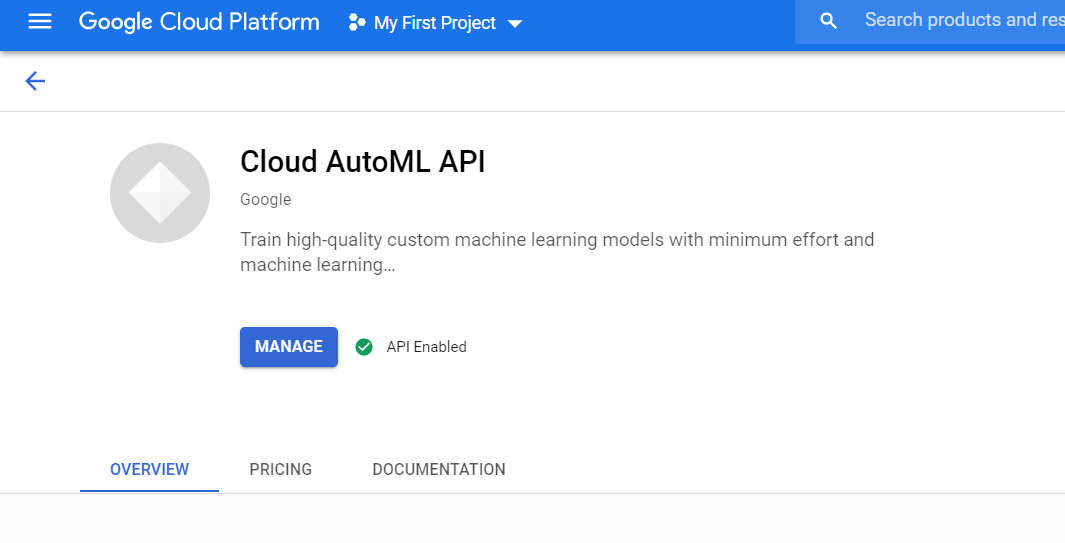Click the Cloud AutoML API title

click(x=363, y=162)
